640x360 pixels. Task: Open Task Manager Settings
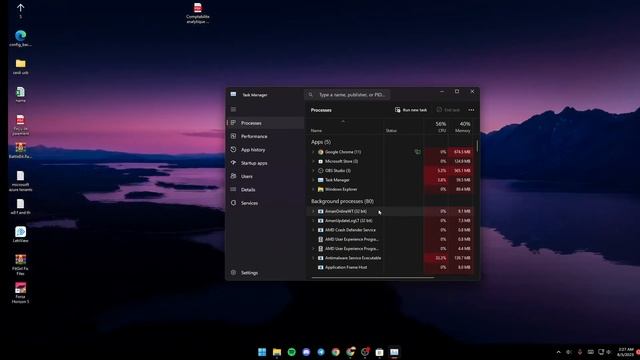[x=266, y=273]
